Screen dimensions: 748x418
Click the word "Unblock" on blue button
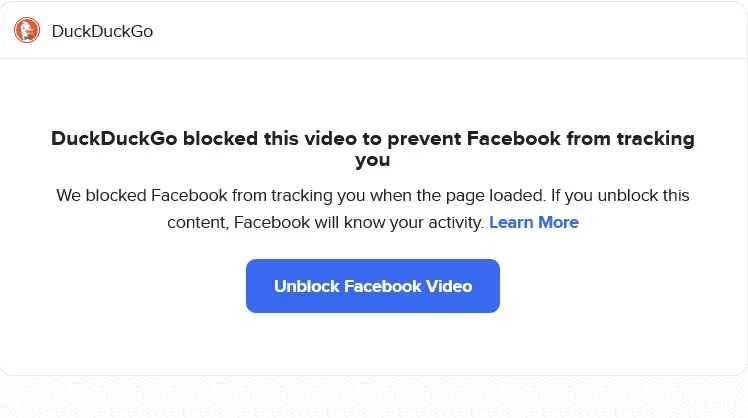306,286
